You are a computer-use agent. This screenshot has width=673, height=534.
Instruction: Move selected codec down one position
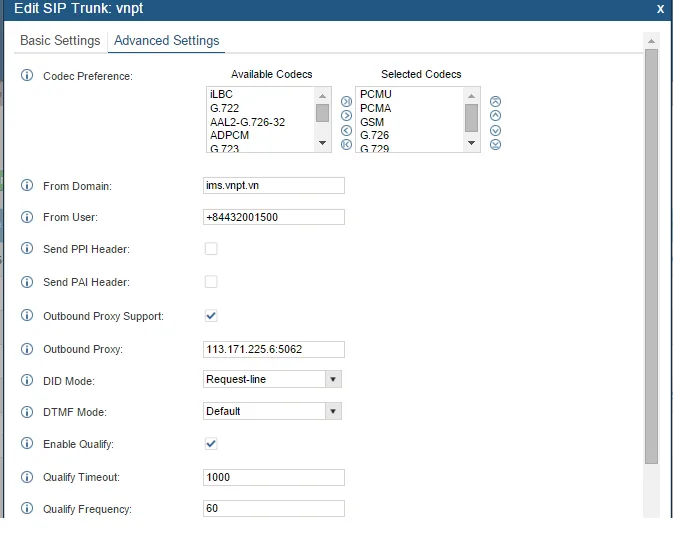495,130
